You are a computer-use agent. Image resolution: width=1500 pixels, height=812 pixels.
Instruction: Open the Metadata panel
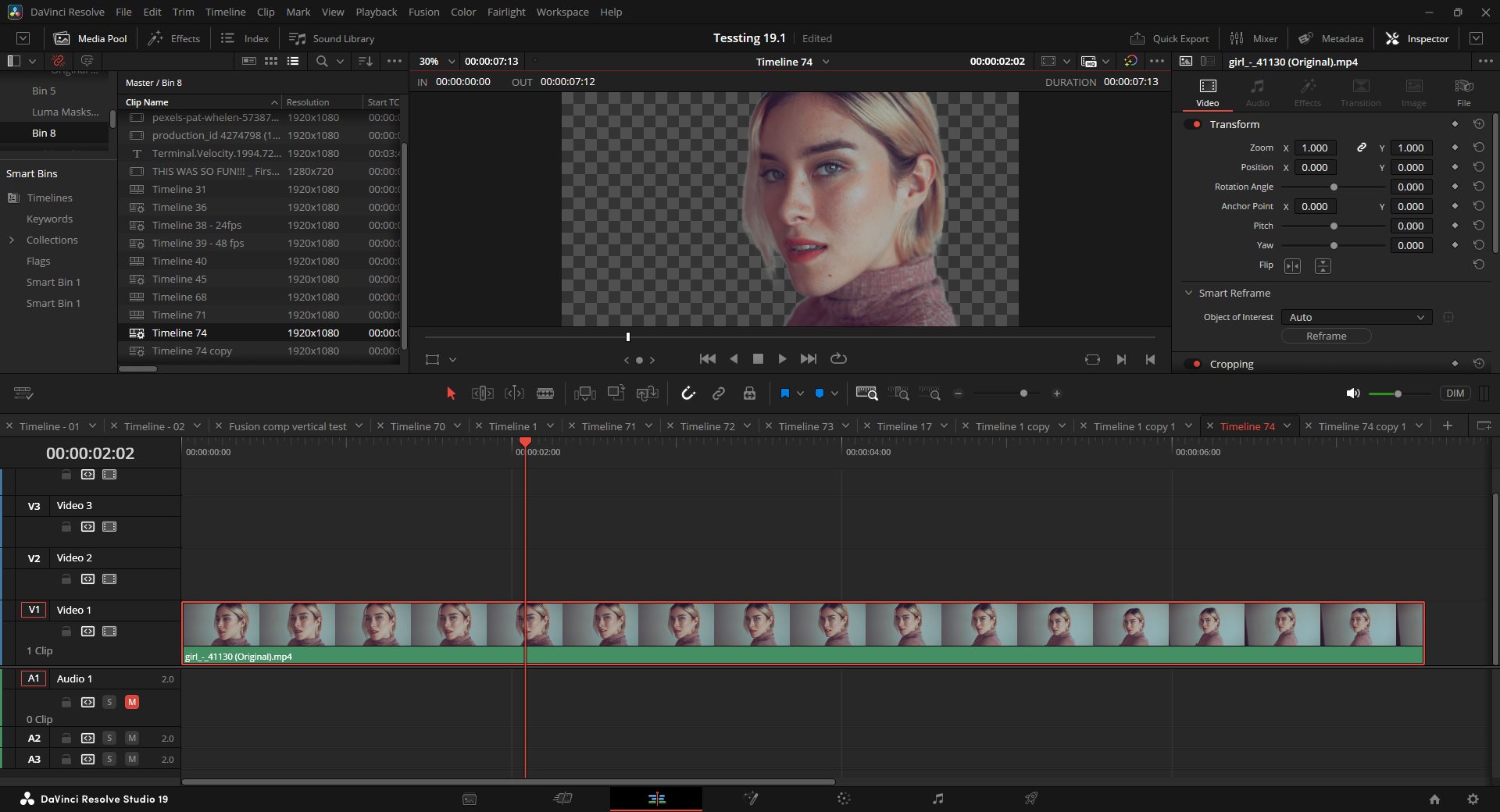[x=1331, y=38]
